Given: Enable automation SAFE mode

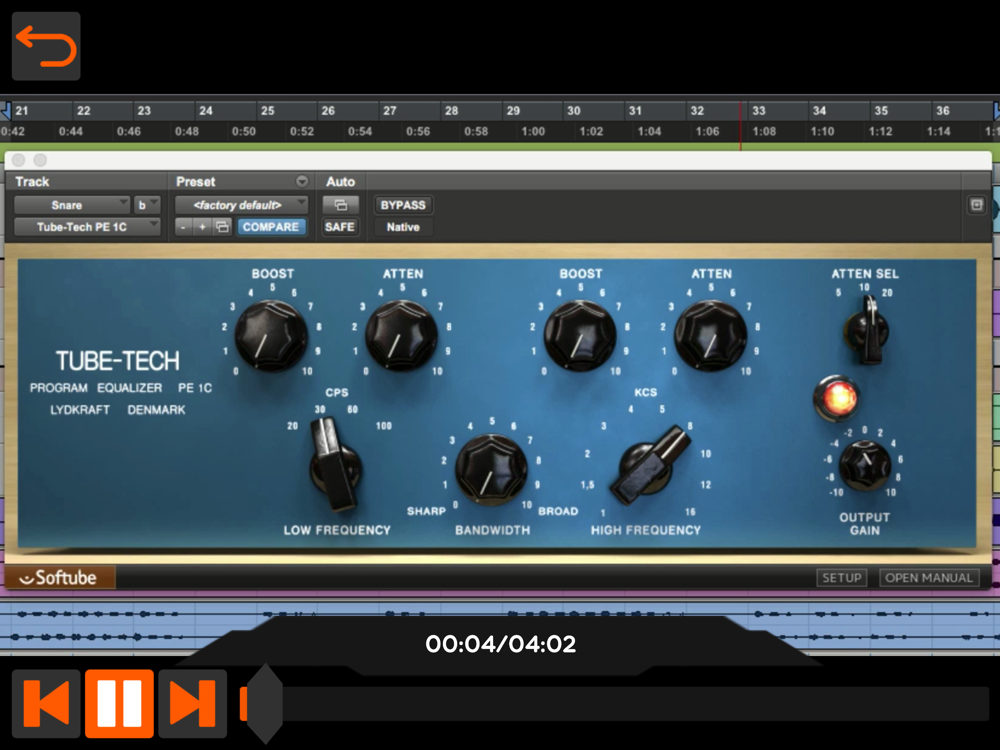Looking at the screenshot, I should (x=340, y=227).
